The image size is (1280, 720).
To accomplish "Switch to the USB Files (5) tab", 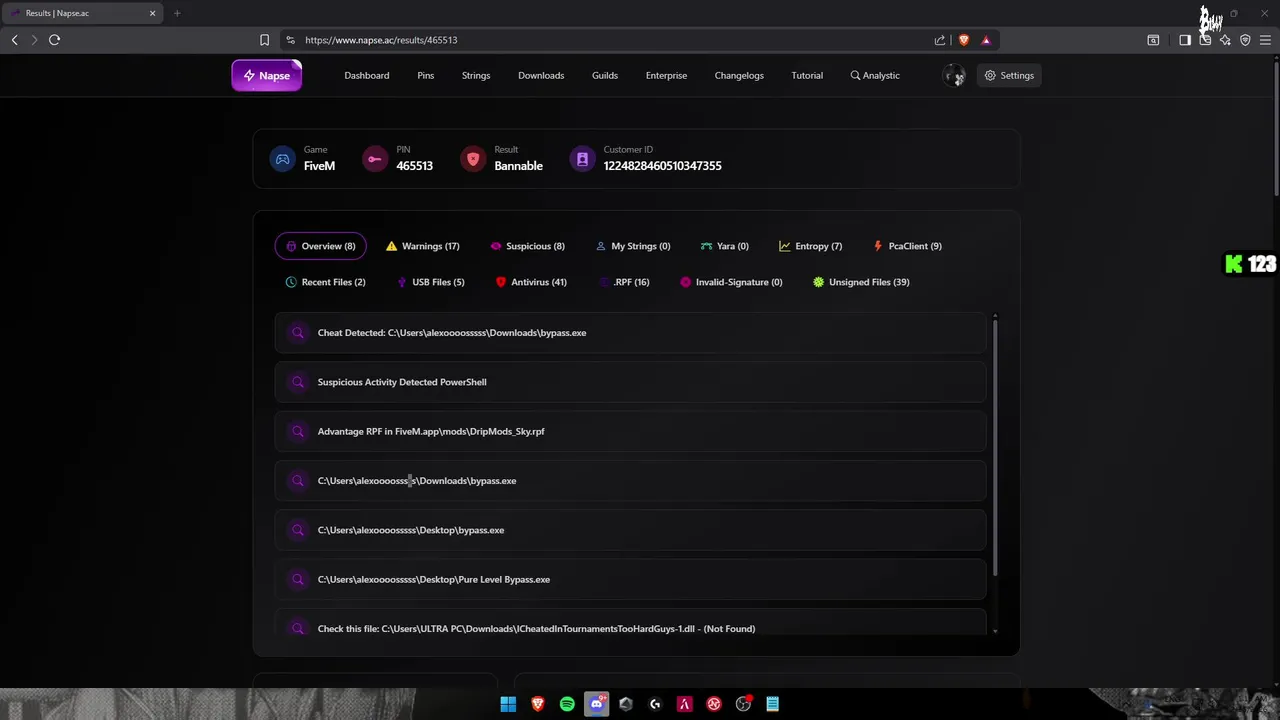I will tap(431, 282).
